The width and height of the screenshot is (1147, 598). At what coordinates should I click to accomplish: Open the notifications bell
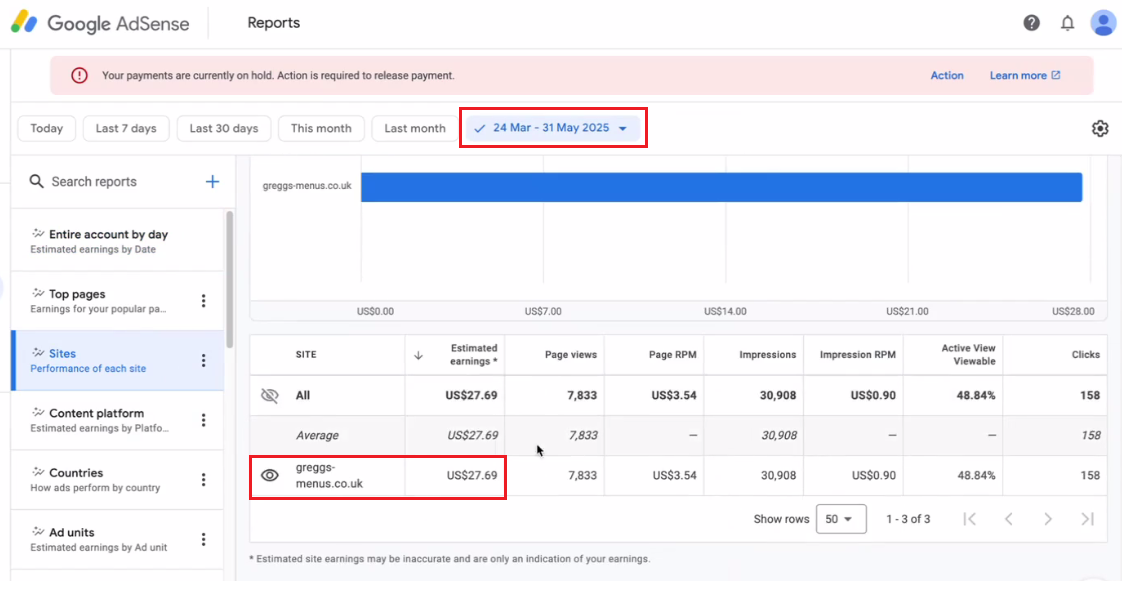pos(1067,23)
